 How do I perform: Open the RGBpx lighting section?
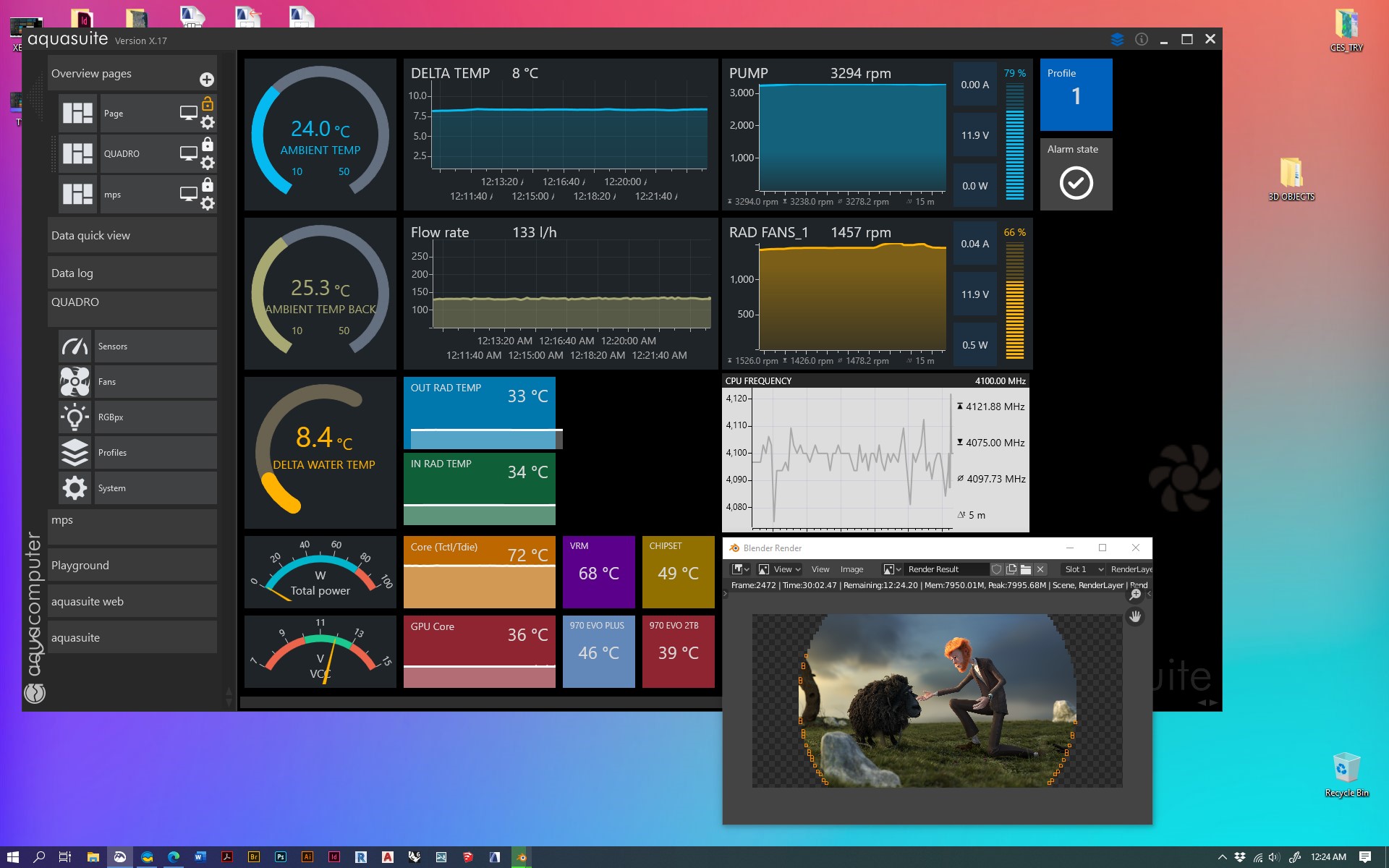pos(75,417)
